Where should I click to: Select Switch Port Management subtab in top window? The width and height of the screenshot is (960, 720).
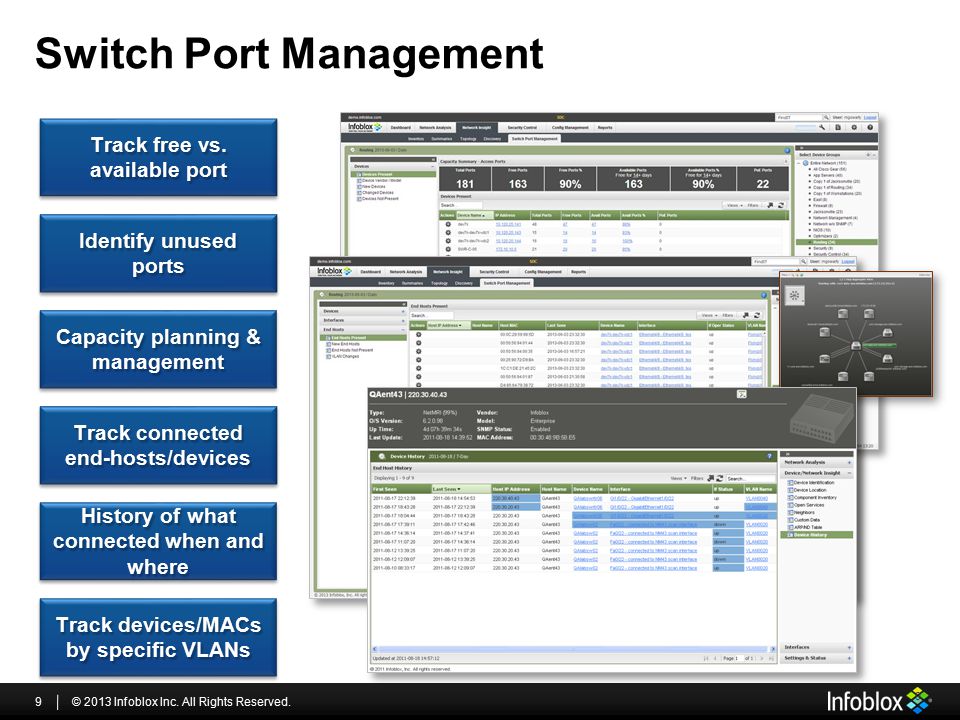tap(534, 139)
